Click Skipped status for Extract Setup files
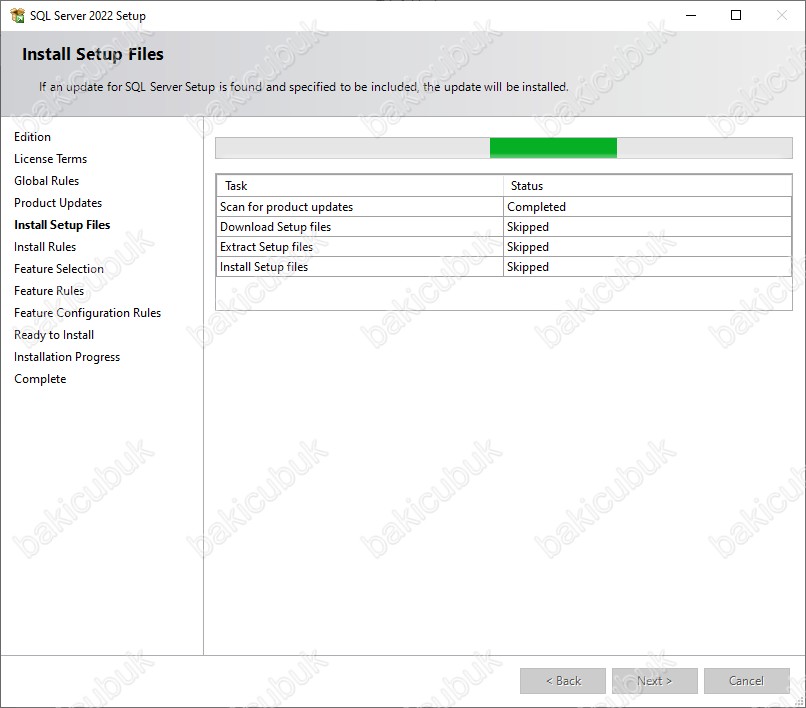 (647, 247)
